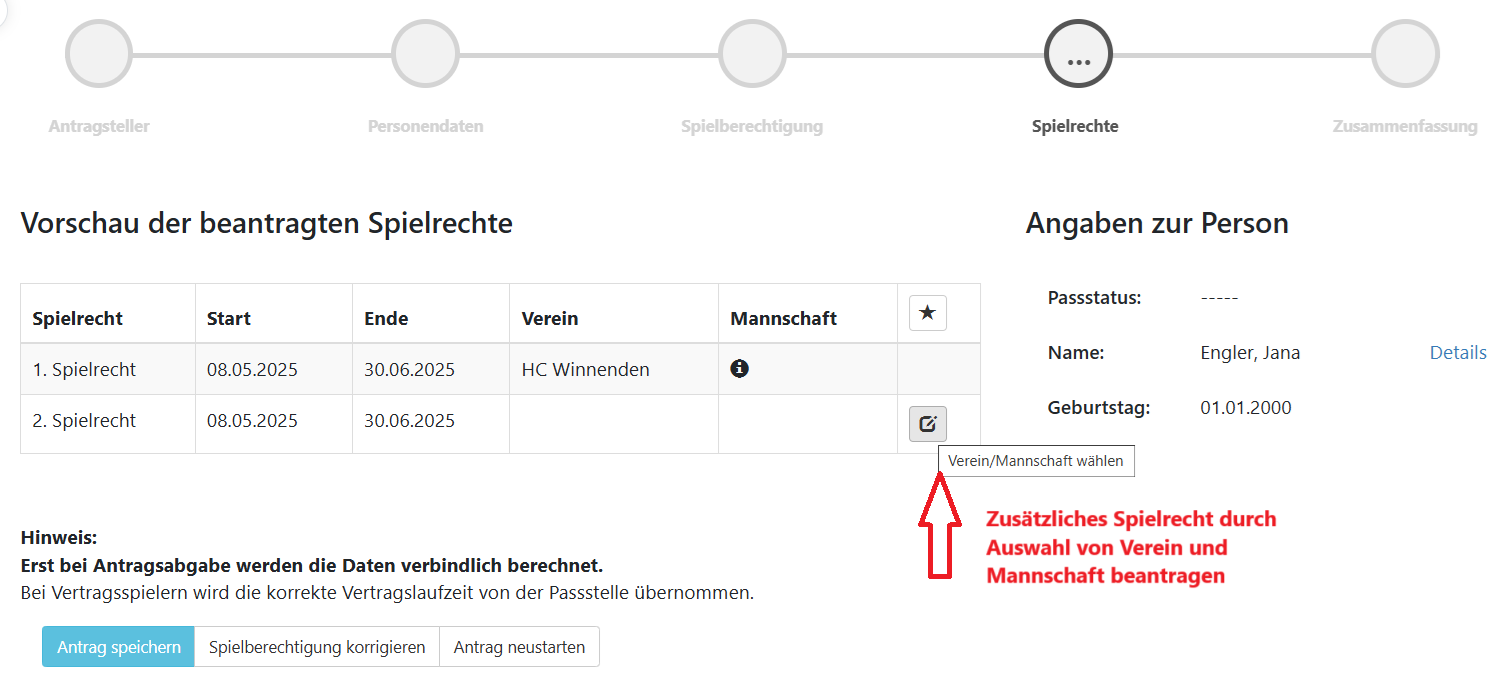The width and height of the screenshot is (1498, 686).
Task: Select the 1. Spielrecht row cell
Action: pyautogui.click(x=84, y=369)
